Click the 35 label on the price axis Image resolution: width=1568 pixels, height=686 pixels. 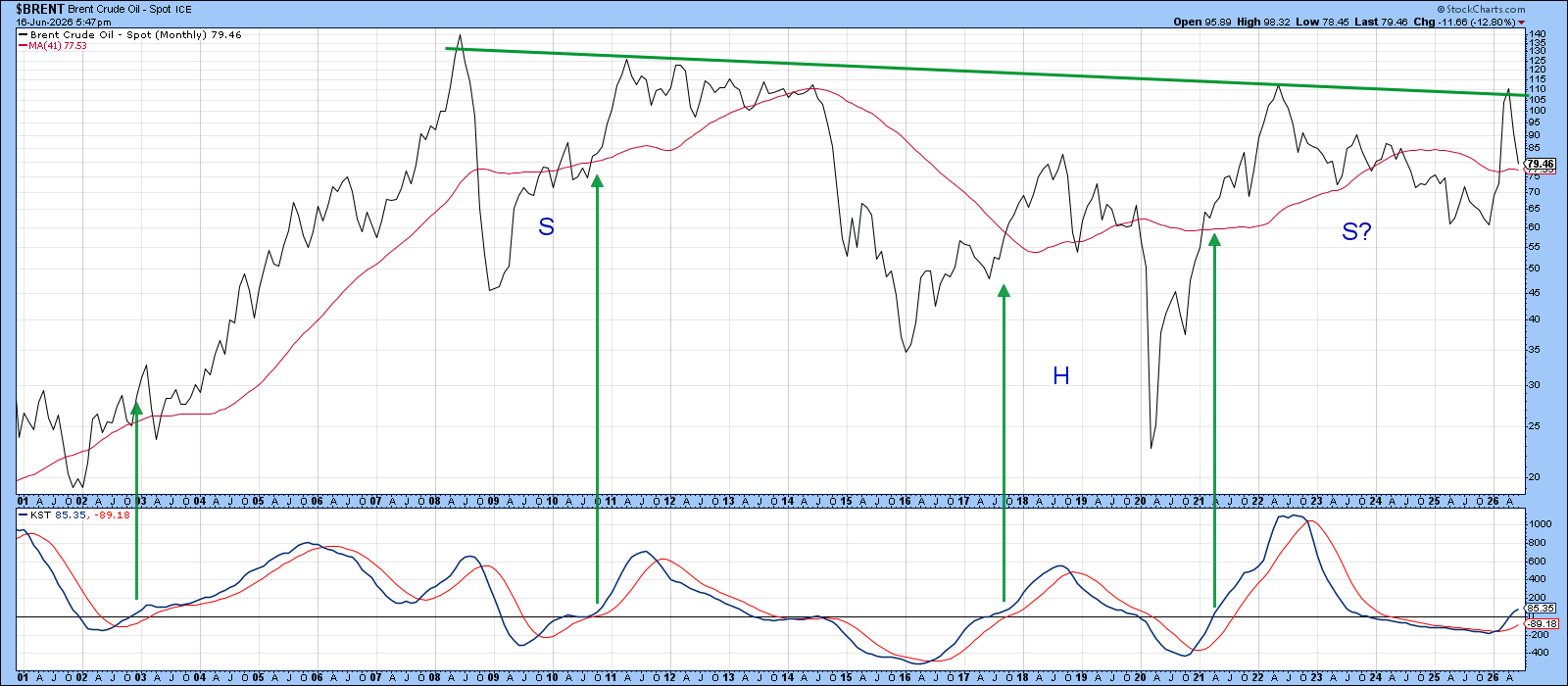coord(1536,350)
